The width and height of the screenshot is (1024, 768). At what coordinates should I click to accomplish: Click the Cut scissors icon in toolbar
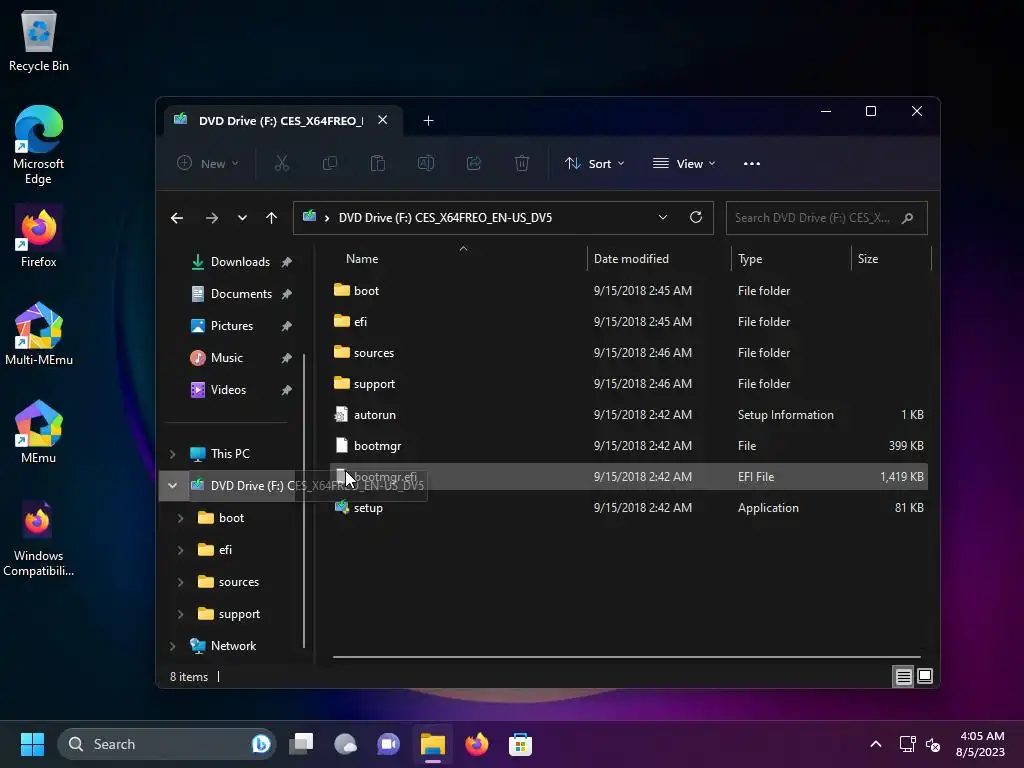281,163
